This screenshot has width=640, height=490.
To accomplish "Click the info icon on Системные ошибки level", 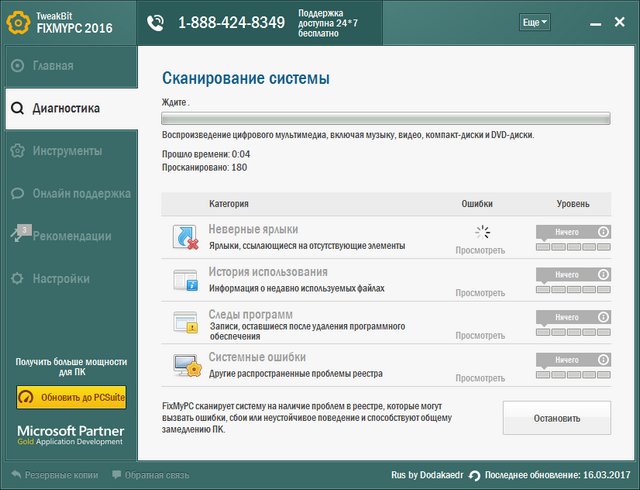I will 603,359.
